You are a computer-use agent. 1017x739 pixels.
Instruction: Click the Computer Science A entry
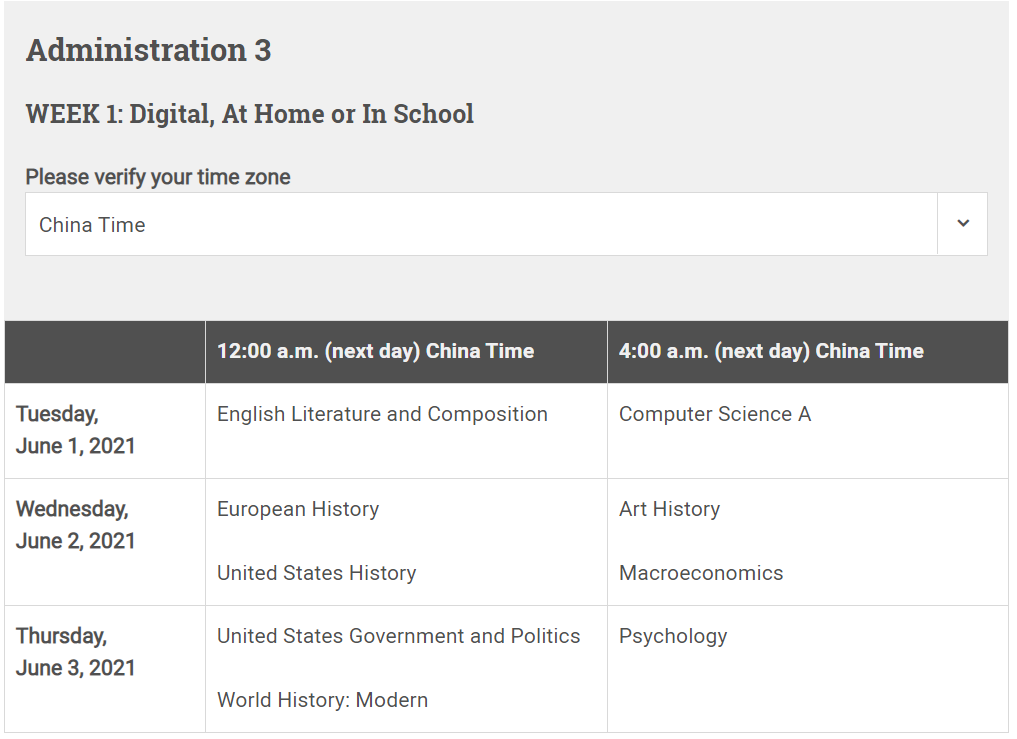point(715,414)
